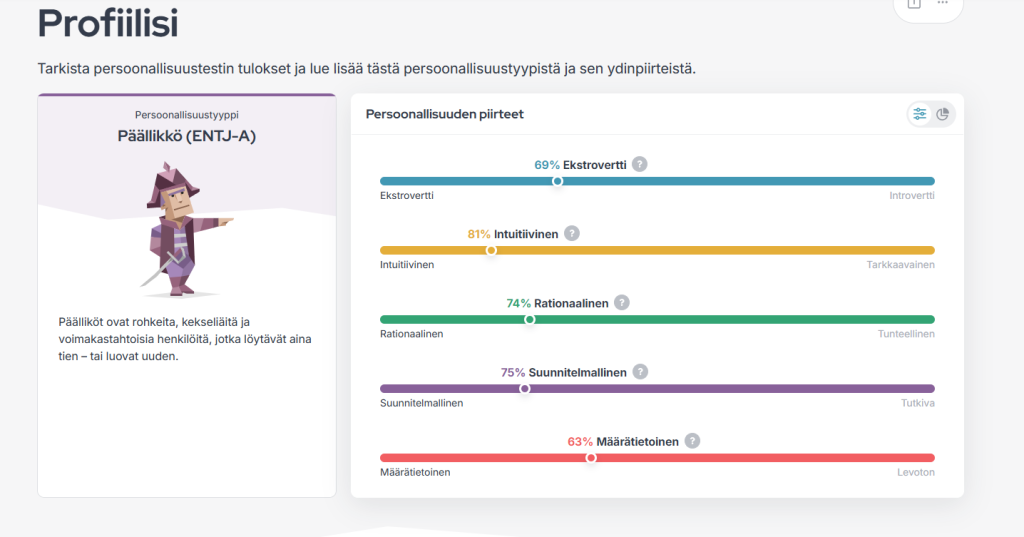Click the Levoton label under the red bar
The width and height of the screenshot is (1024, 537).
click(x=915, y=472)
